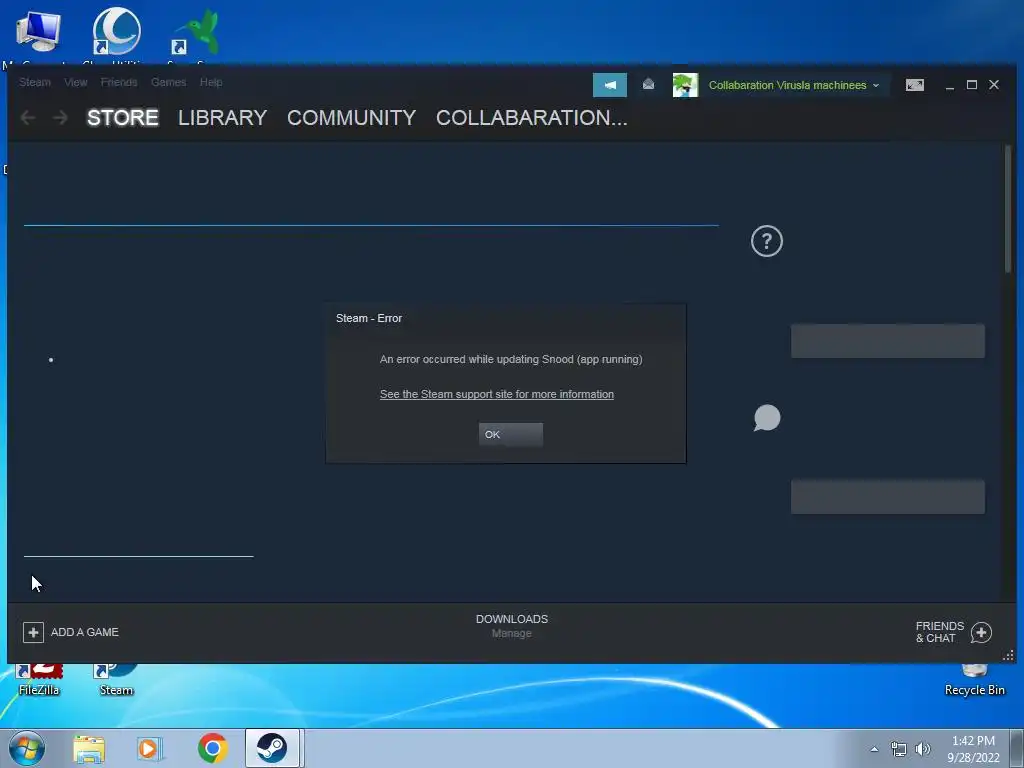Open the Steam menu
The image size is (1024, 768).
(35, 82)
